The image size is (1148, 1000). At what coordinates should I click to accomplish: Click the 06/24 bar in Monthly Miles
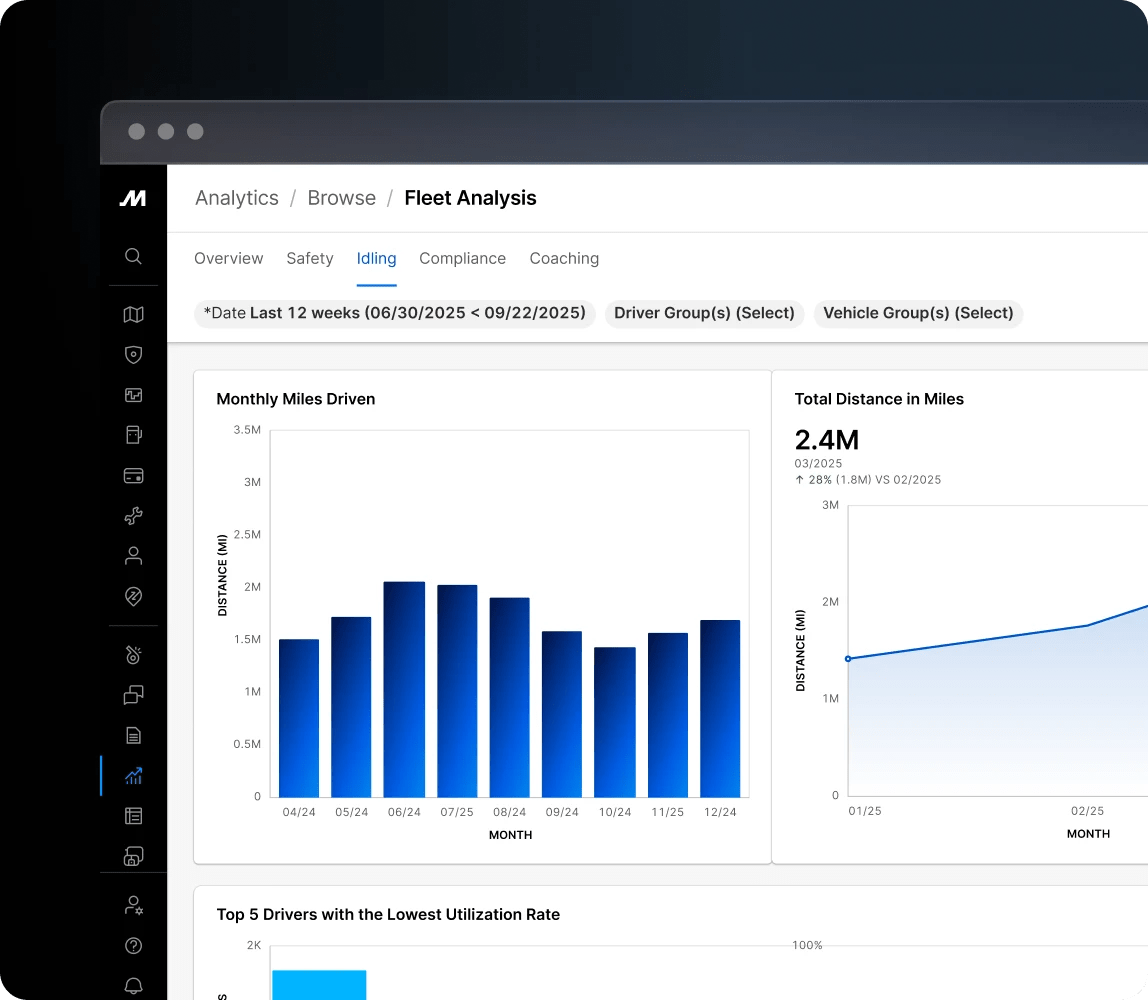[x=404, y=690]
